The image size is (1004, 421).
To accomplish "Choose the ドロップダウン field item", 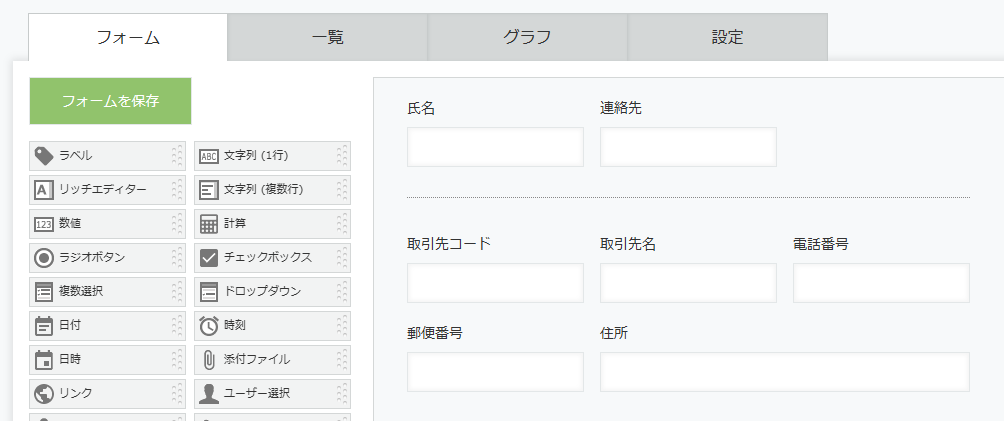I will coord(273,292).
